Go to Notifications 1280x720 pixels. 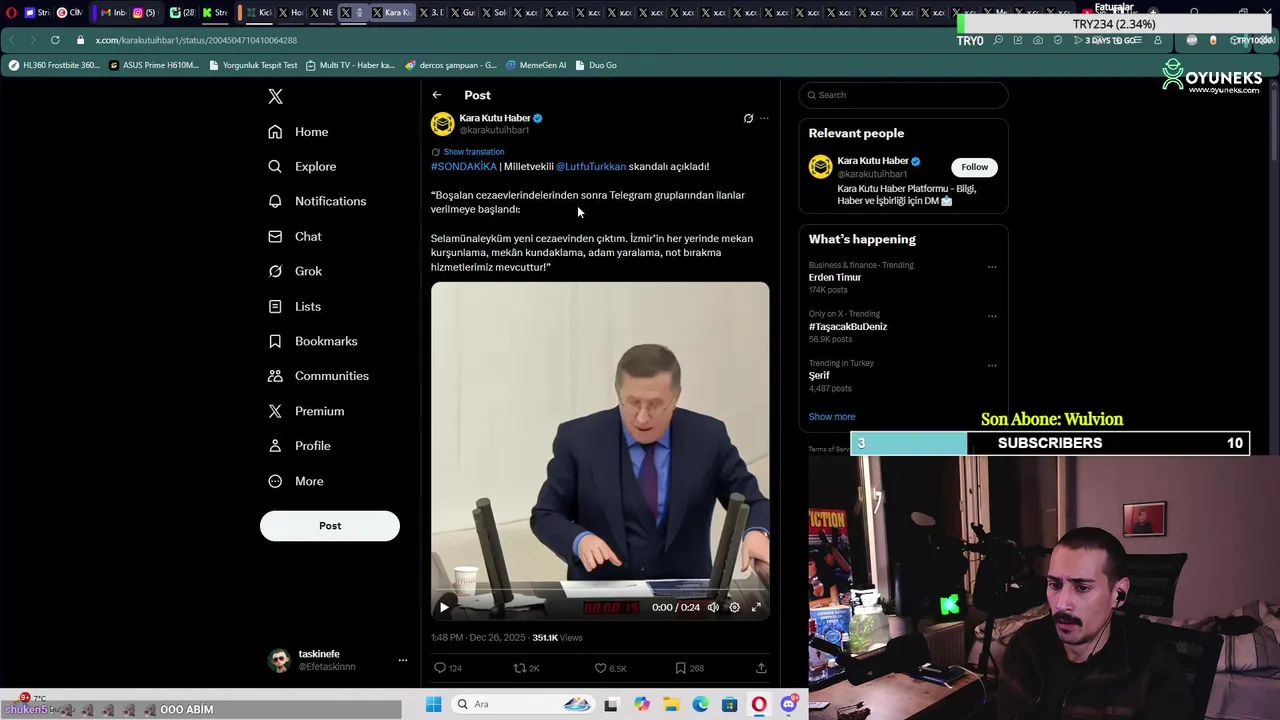[317, 201]
